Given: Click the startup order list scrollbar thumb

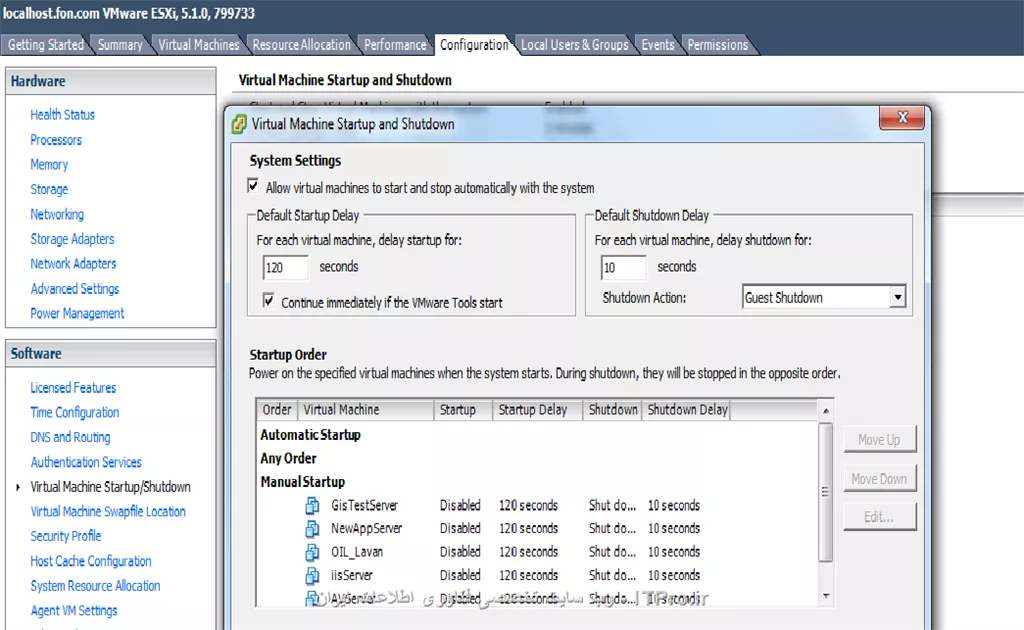Looking at the screenshot, I should (825, 492).
